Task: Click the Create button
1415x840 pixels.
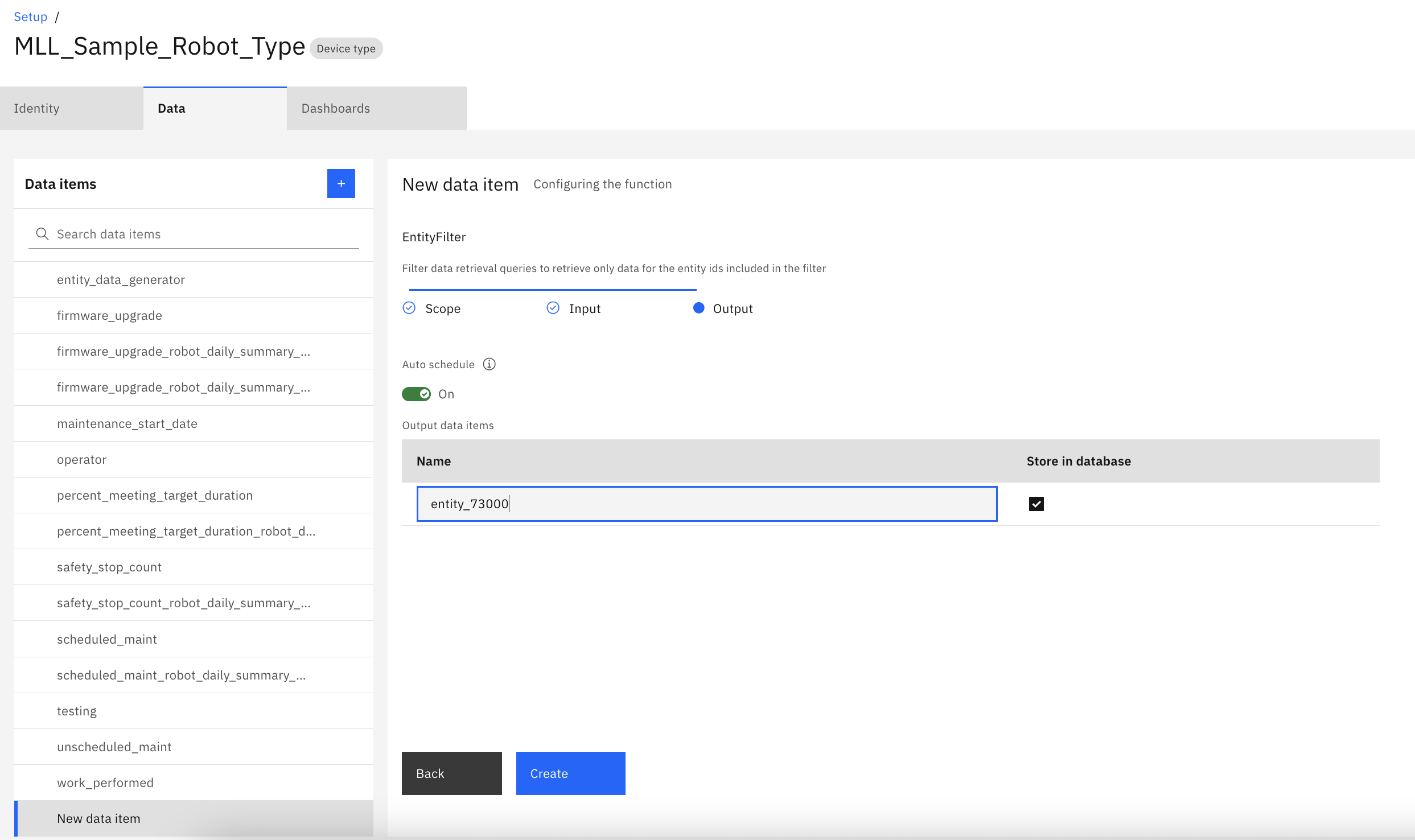Action: click(571, 773)
